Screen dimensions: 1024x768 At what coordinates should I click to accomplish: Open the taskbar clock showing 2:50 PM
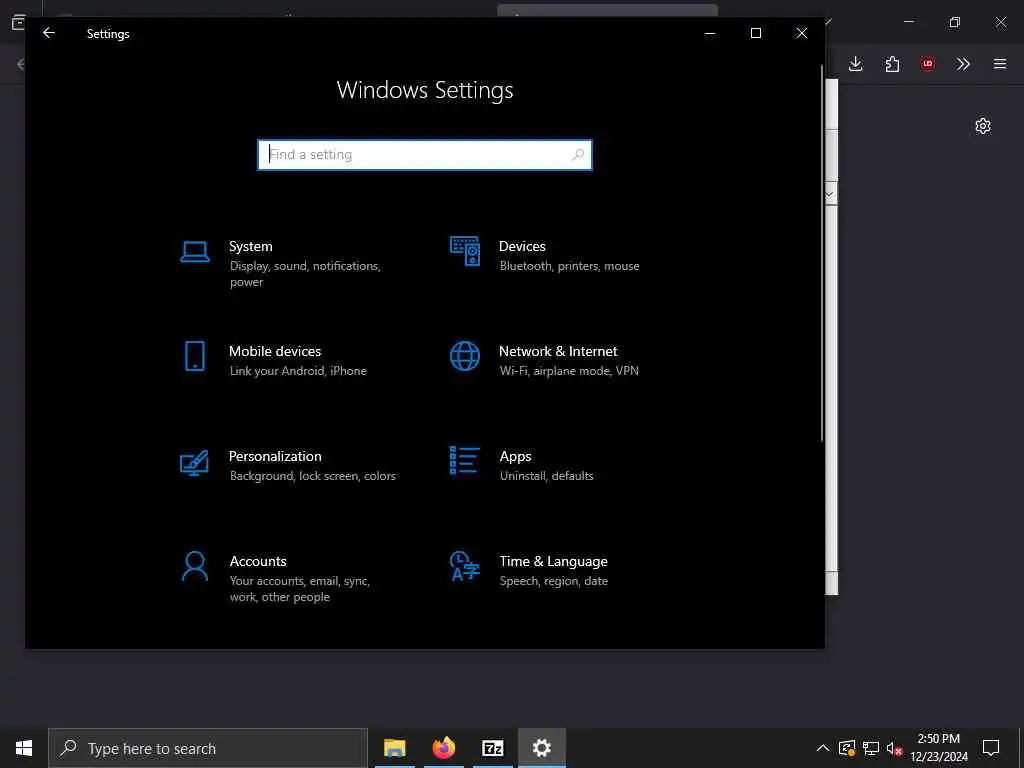[x=938, y=748]
